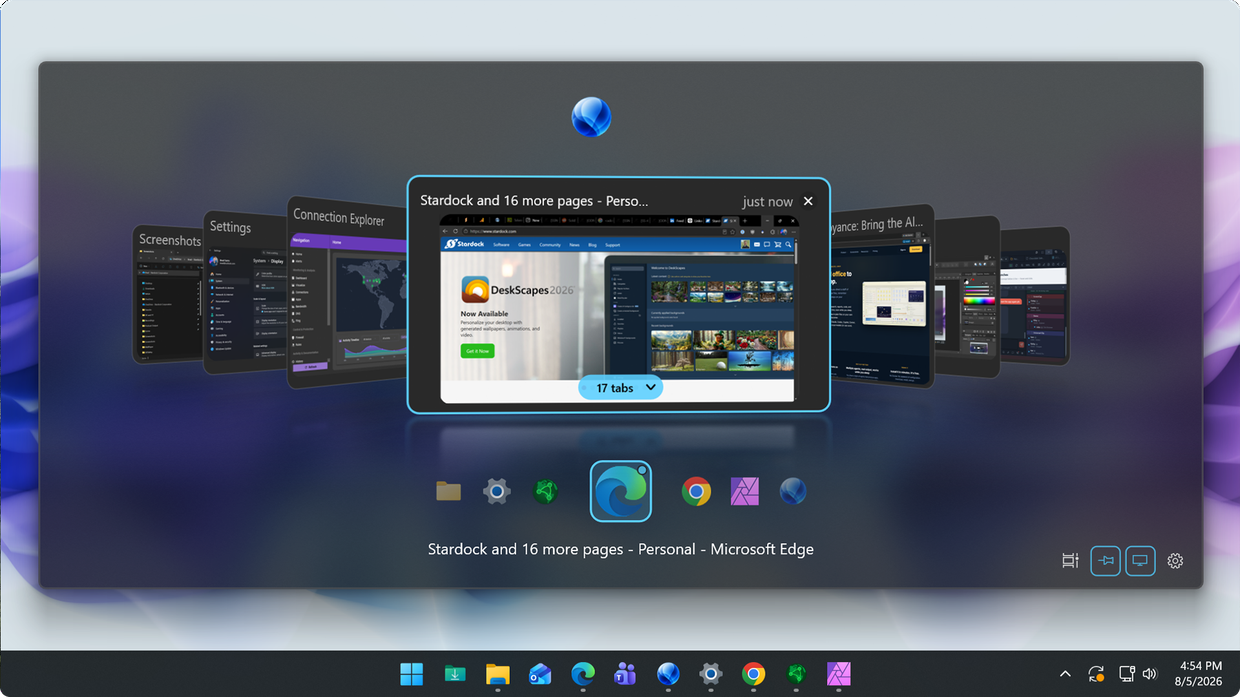The image size is (1240, 697).
Task: Open Outlook from the taskbar
Action: coord(540,674)
